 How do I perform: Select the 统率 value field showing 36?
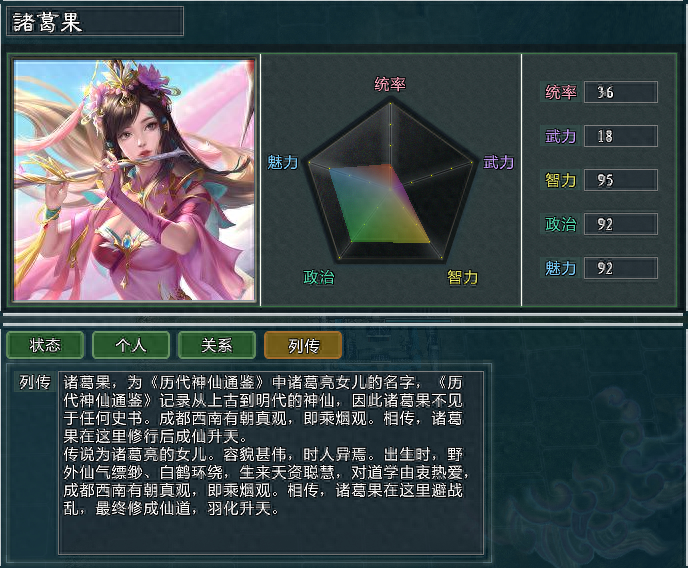pos(620,92)
